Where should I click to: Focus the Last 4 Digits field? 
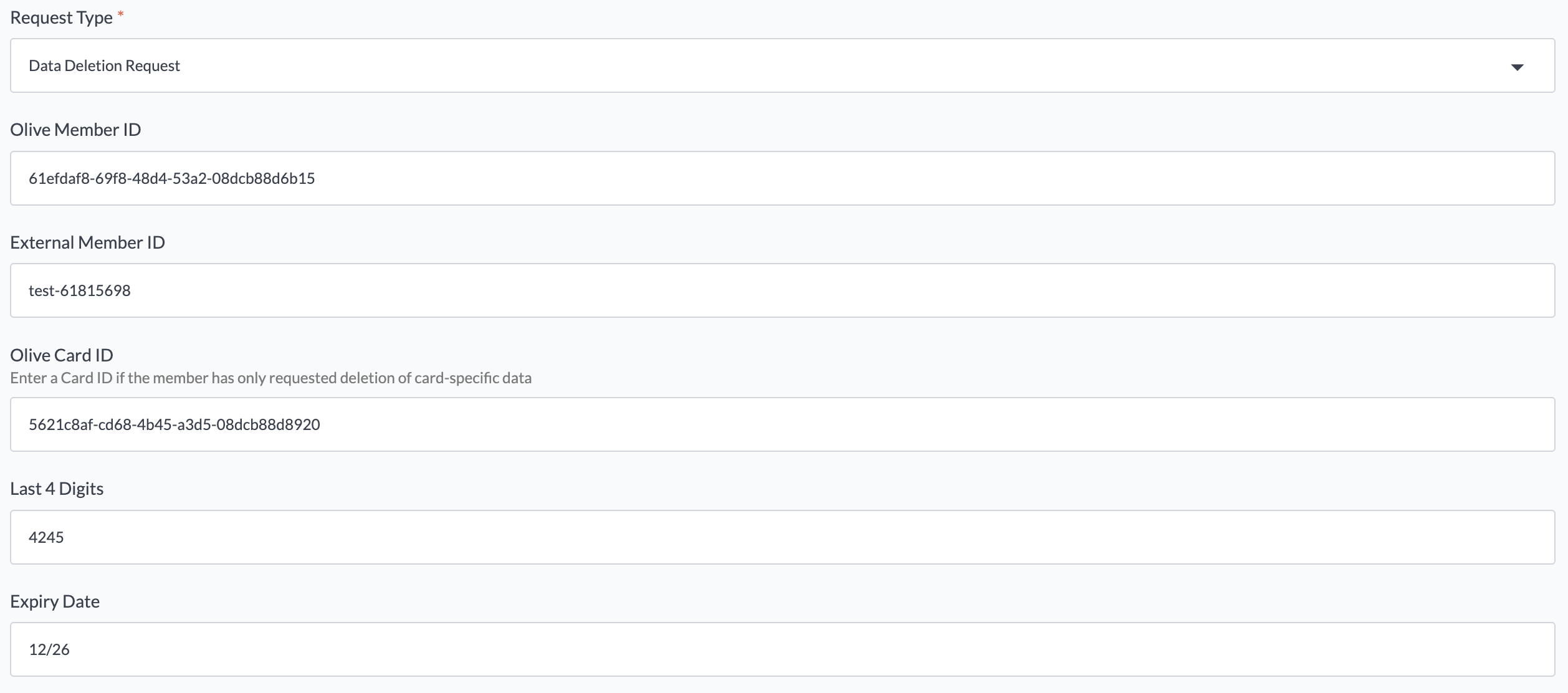click(x=782, y=537)
